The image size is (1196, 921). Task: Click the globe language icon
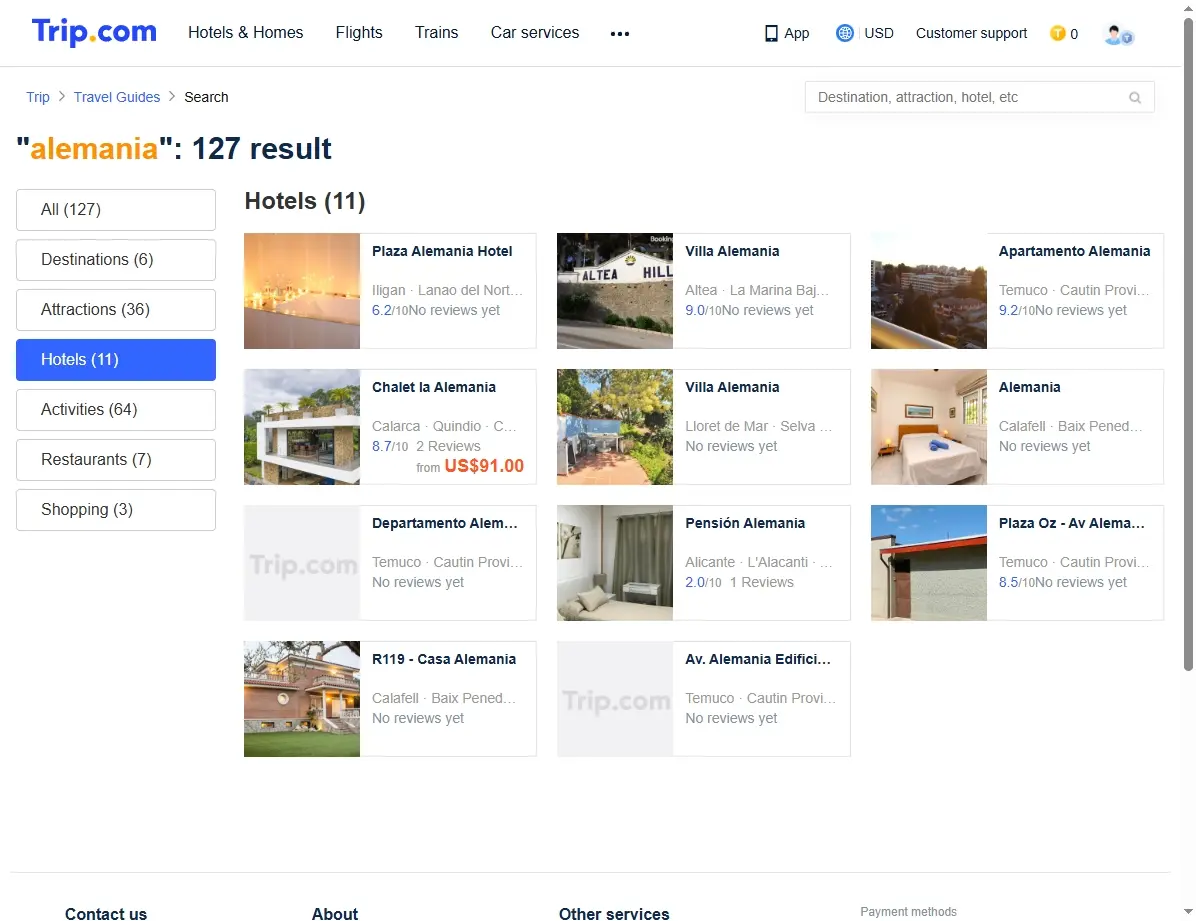(x=844, y=33)
